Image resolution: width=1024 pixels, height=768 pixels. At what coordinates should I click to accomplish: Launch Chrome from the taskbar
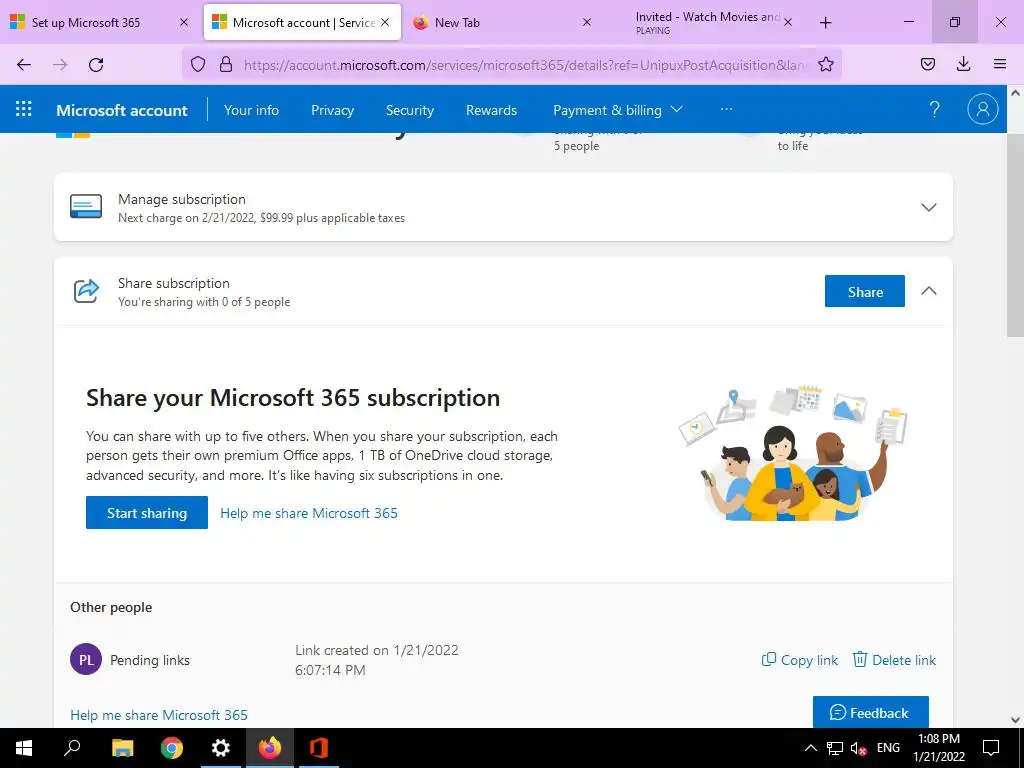172,748
